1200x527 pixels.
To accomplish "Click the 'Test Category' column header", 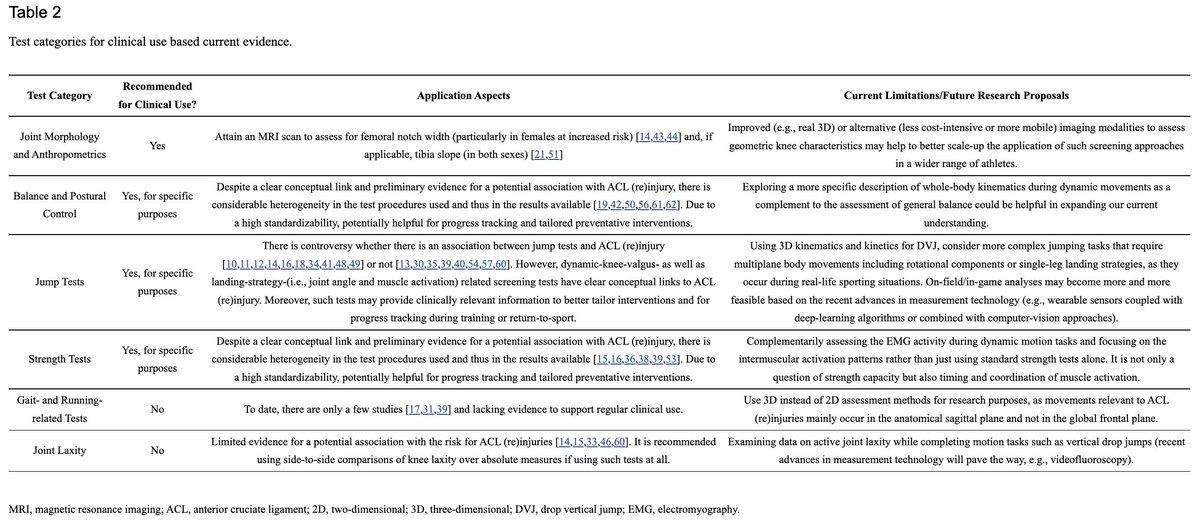I will [x=59, y=96].
